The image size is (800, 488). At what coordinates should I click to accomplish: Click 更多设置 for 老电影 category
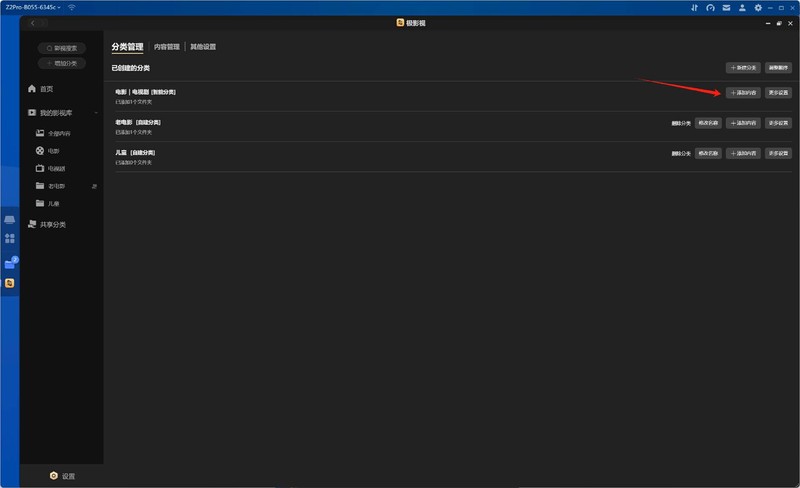778,123
